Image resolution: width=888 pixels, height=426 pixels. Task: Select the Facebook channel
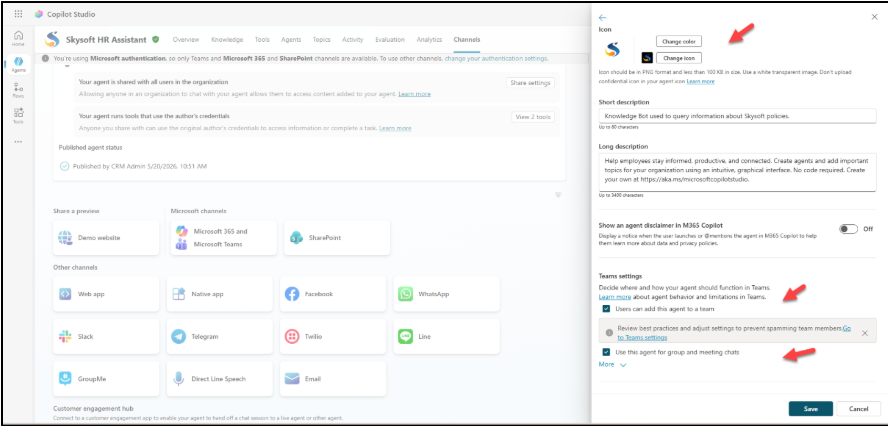(x=334, y=294)
